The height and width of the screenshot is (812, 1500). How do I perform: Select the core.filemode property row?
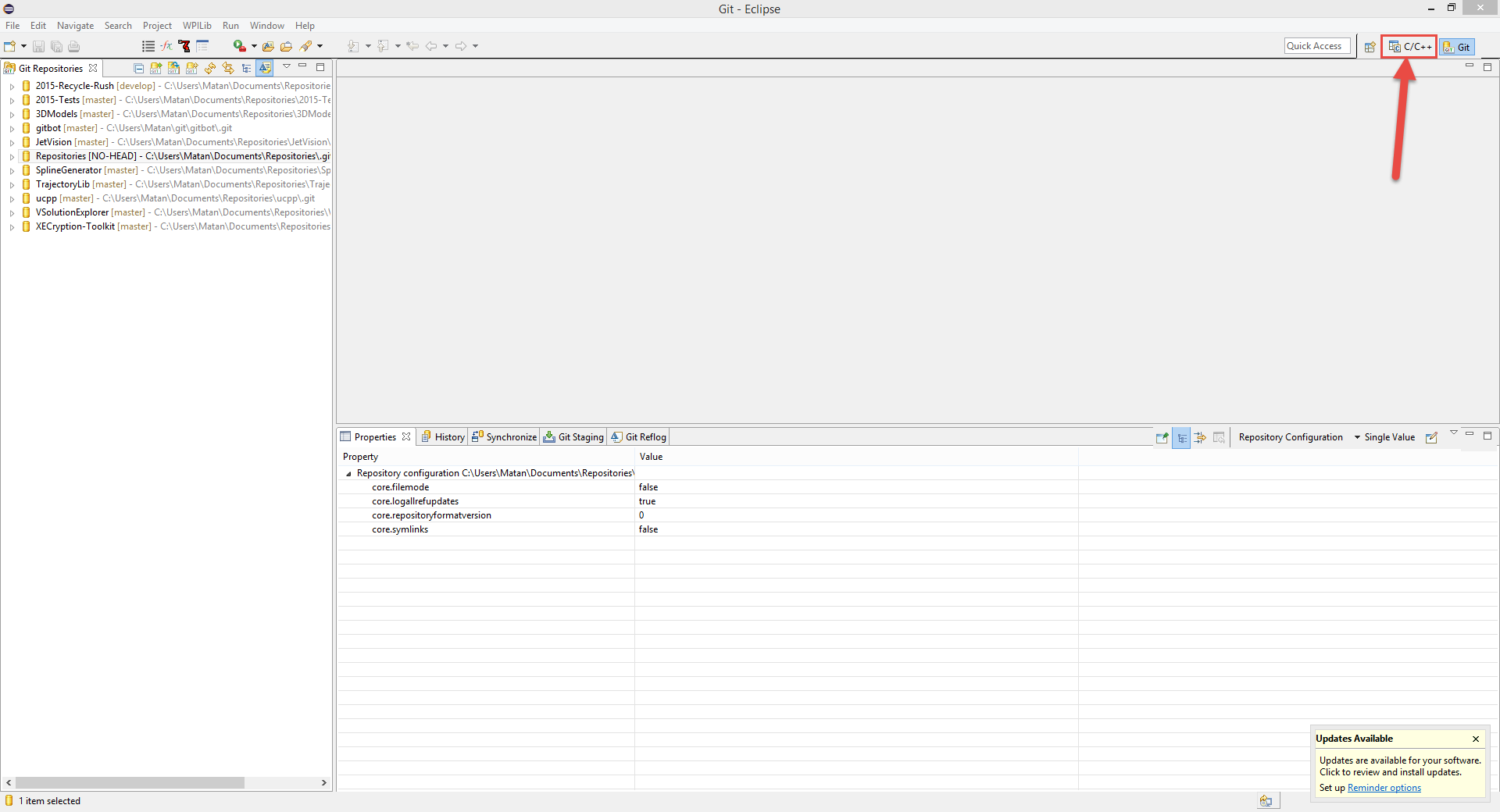point(918,487)
